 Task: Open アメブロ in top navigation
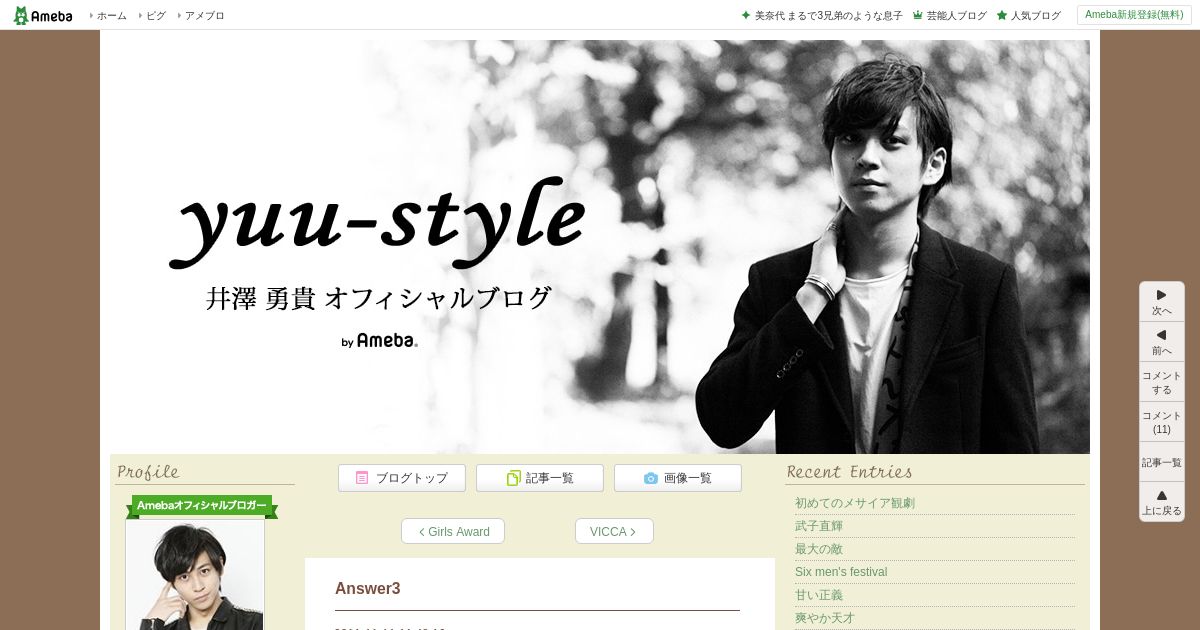[201, 15]
